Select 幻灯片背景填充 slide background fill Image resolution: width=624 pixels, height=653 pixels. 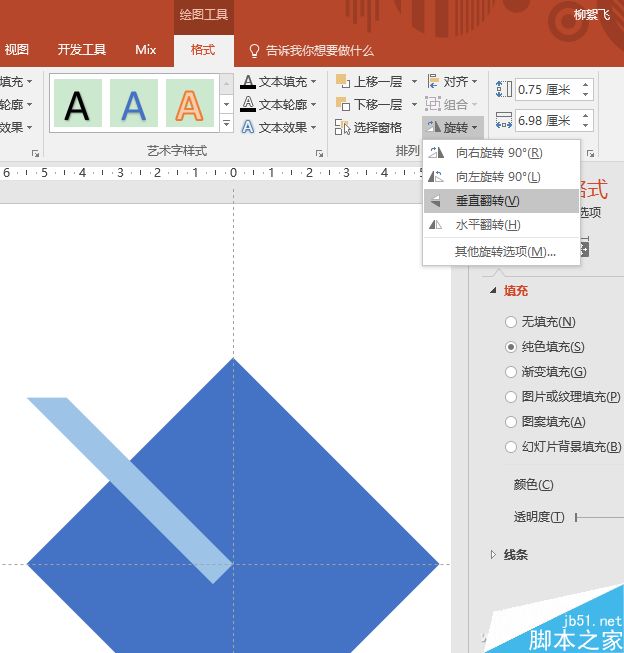pos(511,447)
